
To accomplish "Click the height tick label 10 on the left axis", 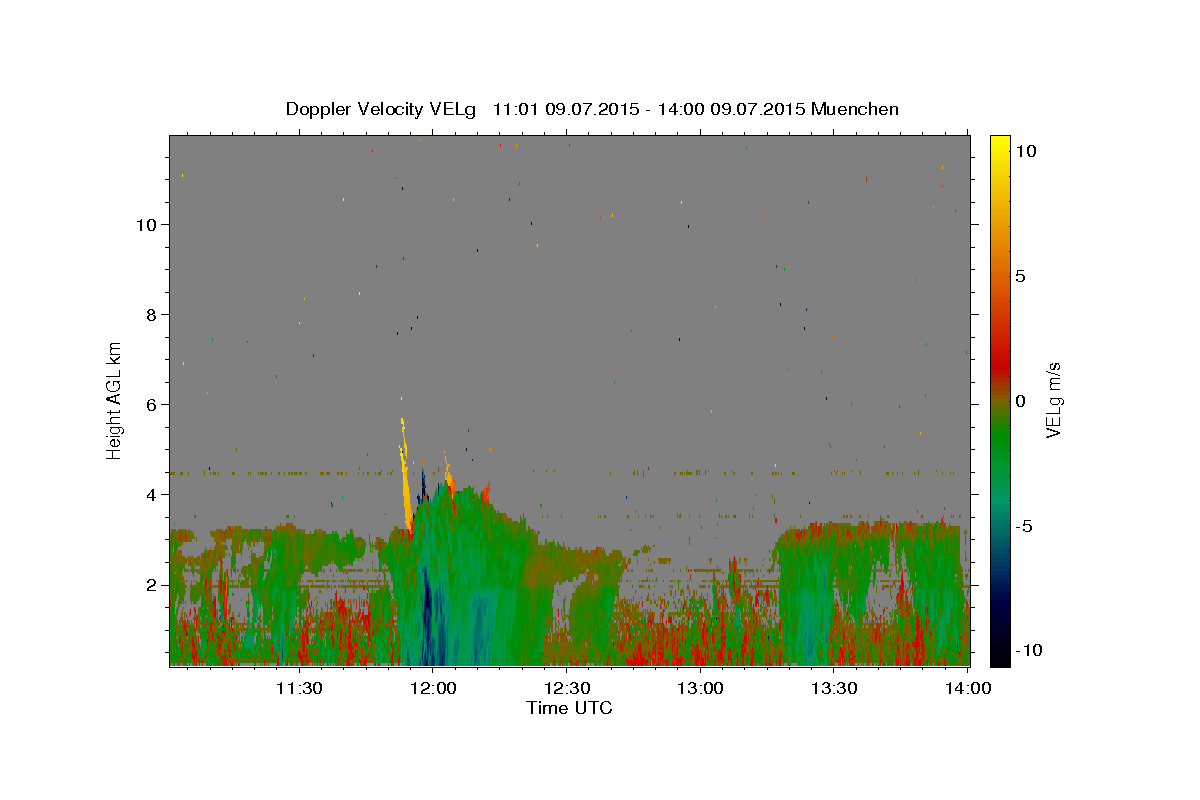I will (146, 224).
